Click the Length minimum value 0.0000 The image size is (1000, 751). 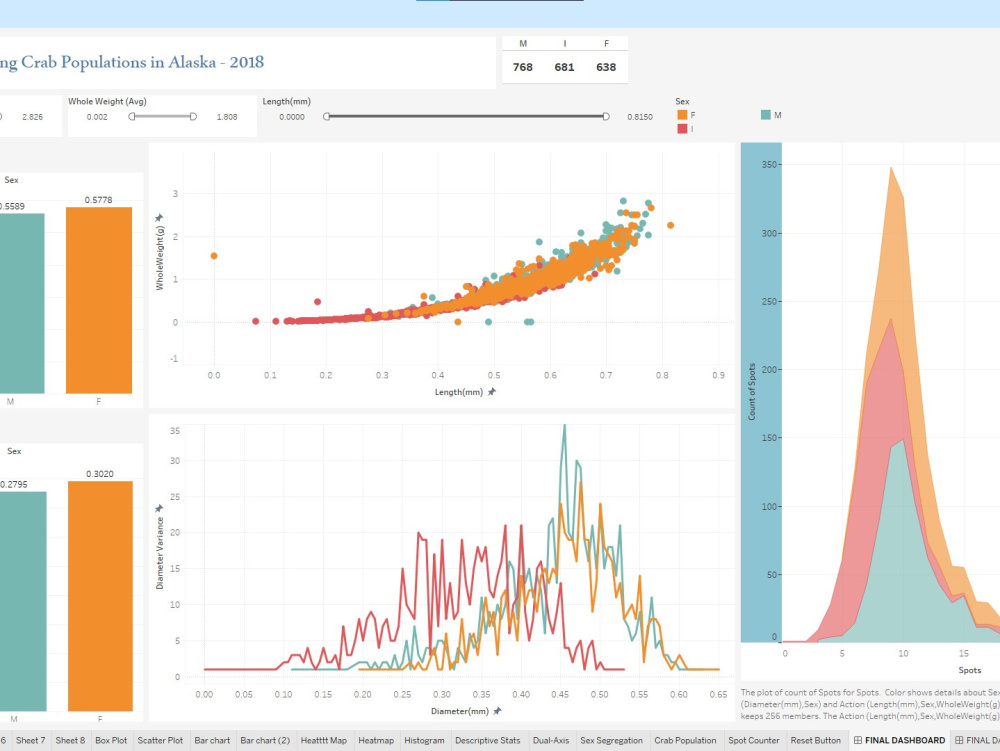(292, 117)
